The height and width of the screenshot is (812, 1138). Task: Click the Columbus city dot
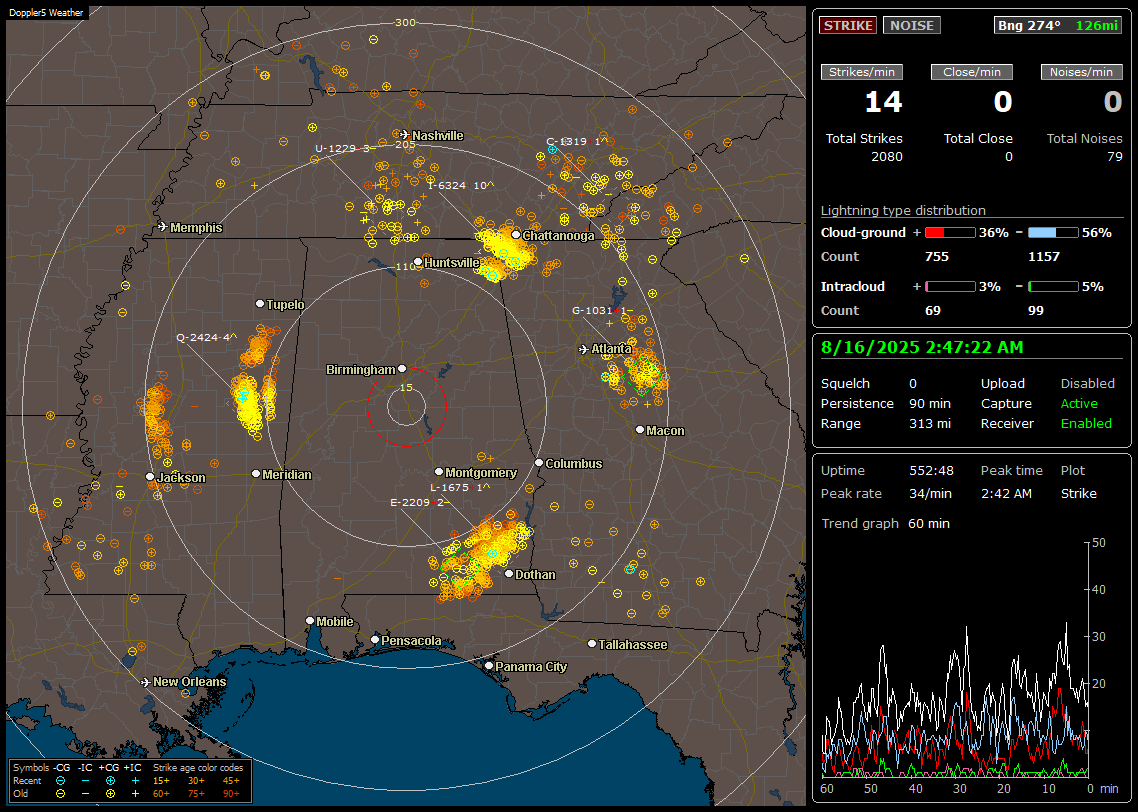coord(539,462)
